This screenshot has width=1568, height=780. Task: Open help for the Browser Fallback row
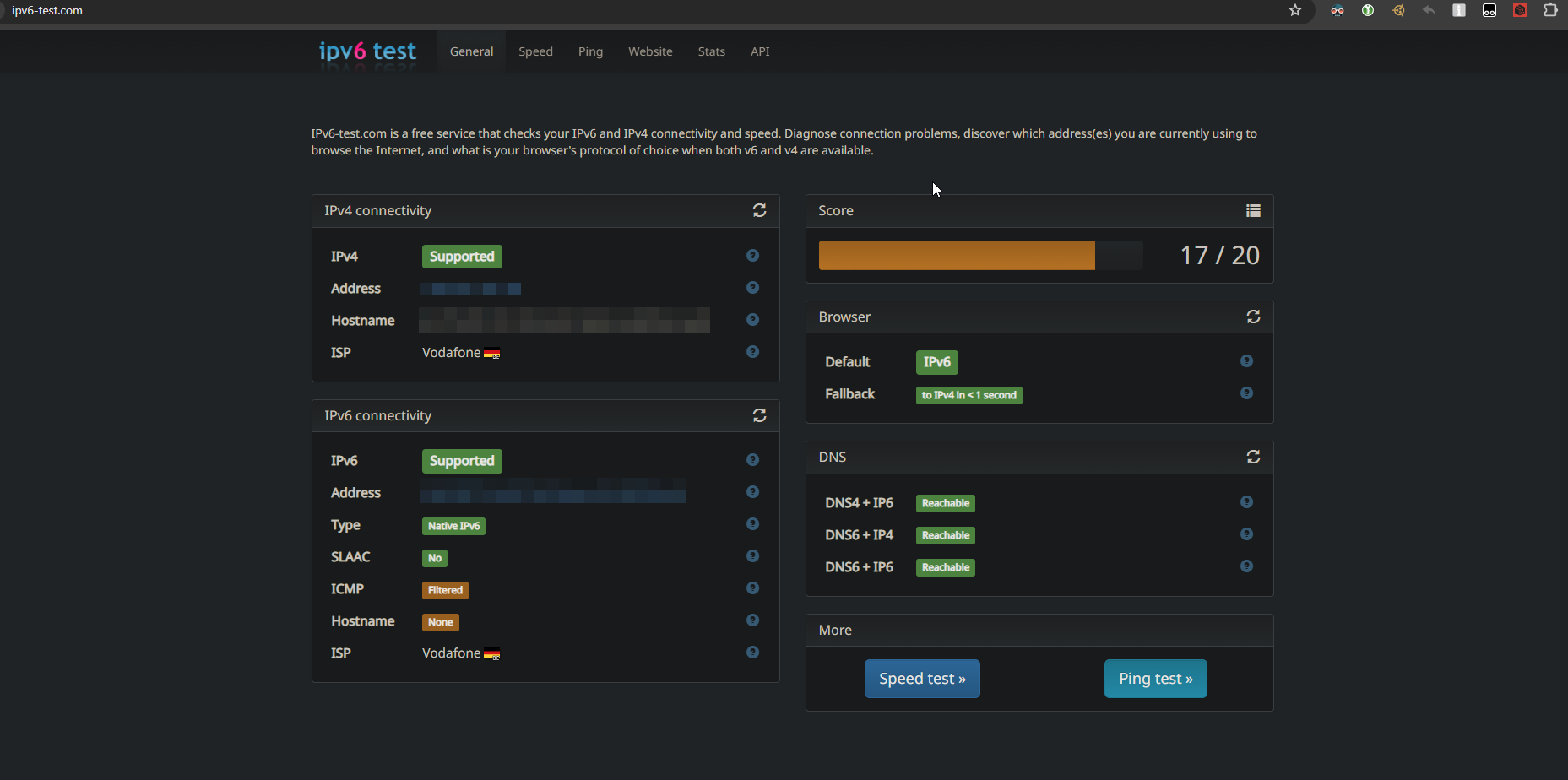(1246, 393)
